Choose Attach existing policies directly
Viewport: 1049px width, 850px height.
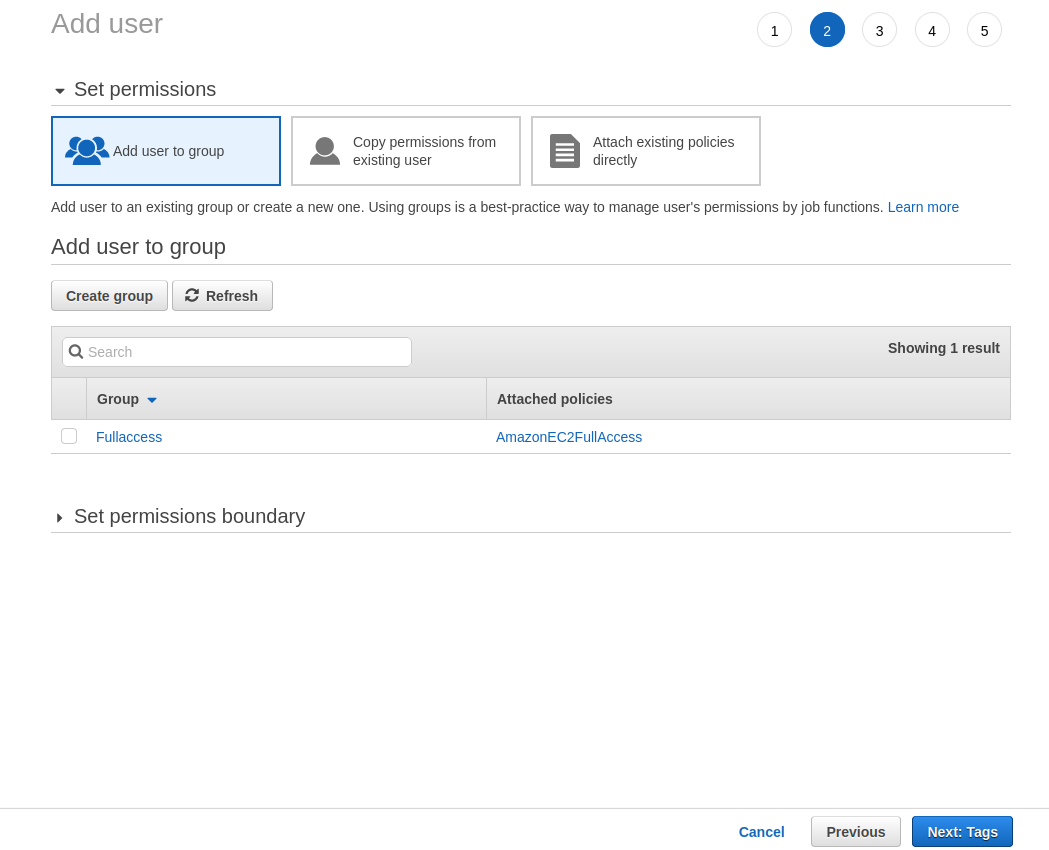[646, 151]
